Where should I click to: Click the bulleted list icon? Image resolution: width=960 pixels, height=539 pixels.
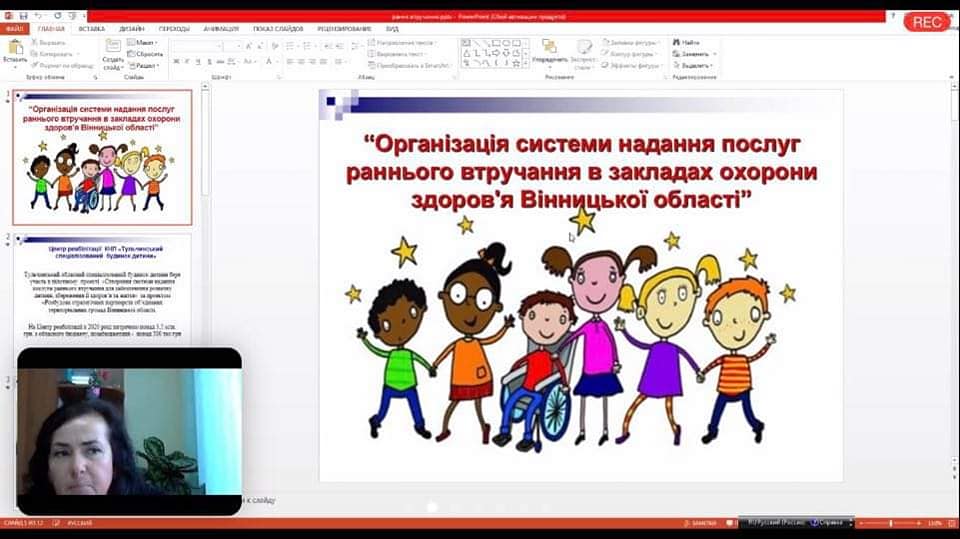291,46
